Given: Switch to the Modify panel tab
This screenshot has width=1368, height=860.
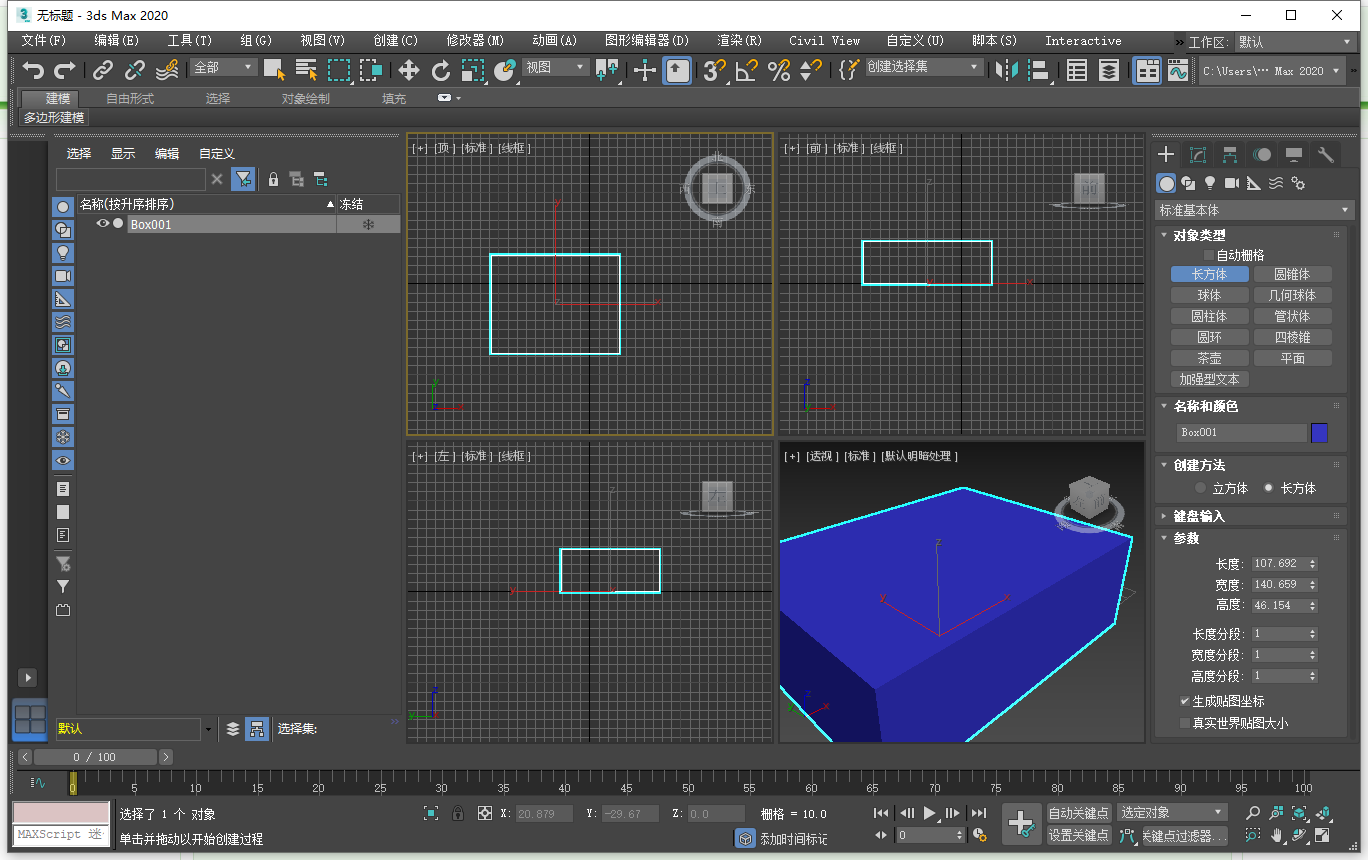Looking at the screenshot, I should pos(1198,154).
